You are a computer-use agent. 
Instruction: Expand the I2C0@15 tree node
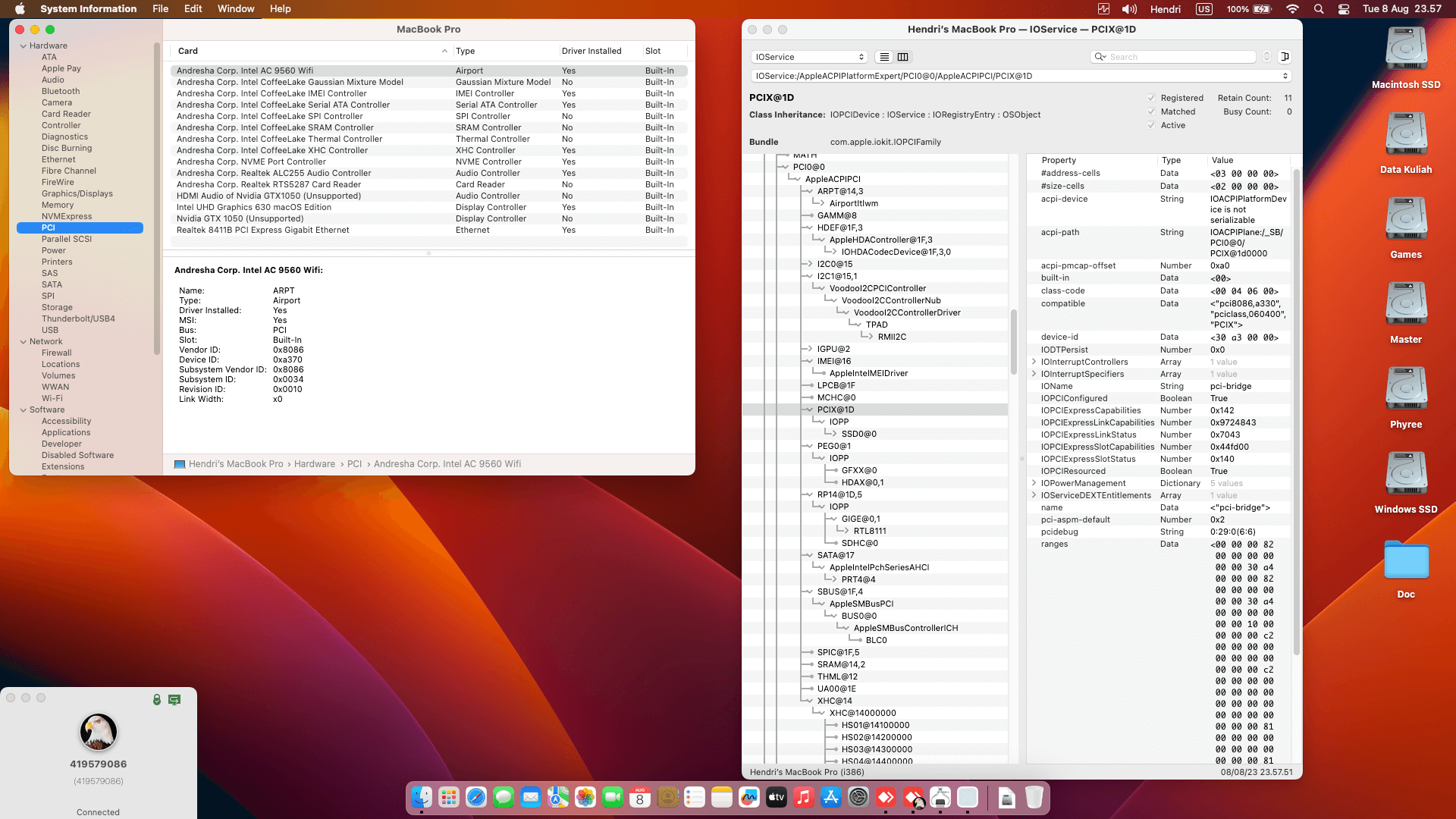[x=809, y=264]
